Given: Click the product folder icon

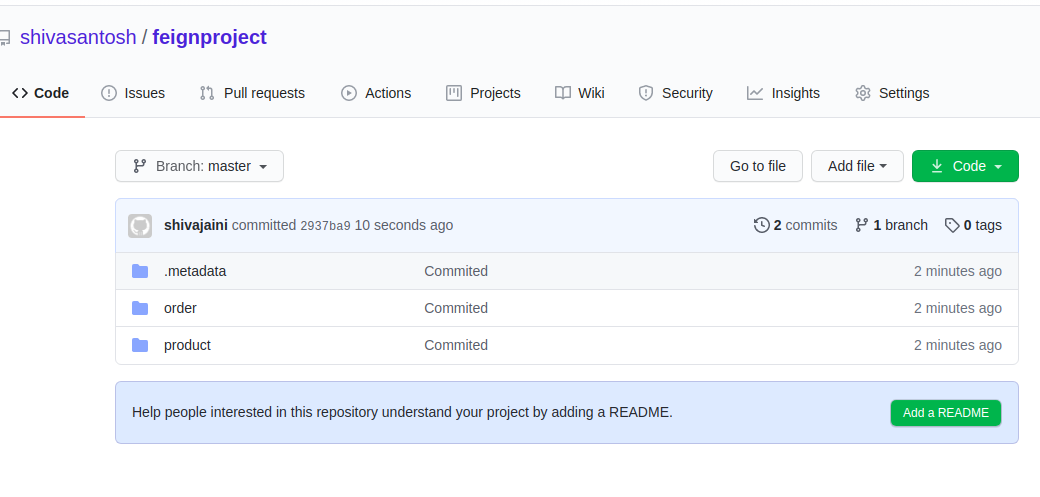Looking at the screenshot, I should pyautogui.click(x=140, y=345).
